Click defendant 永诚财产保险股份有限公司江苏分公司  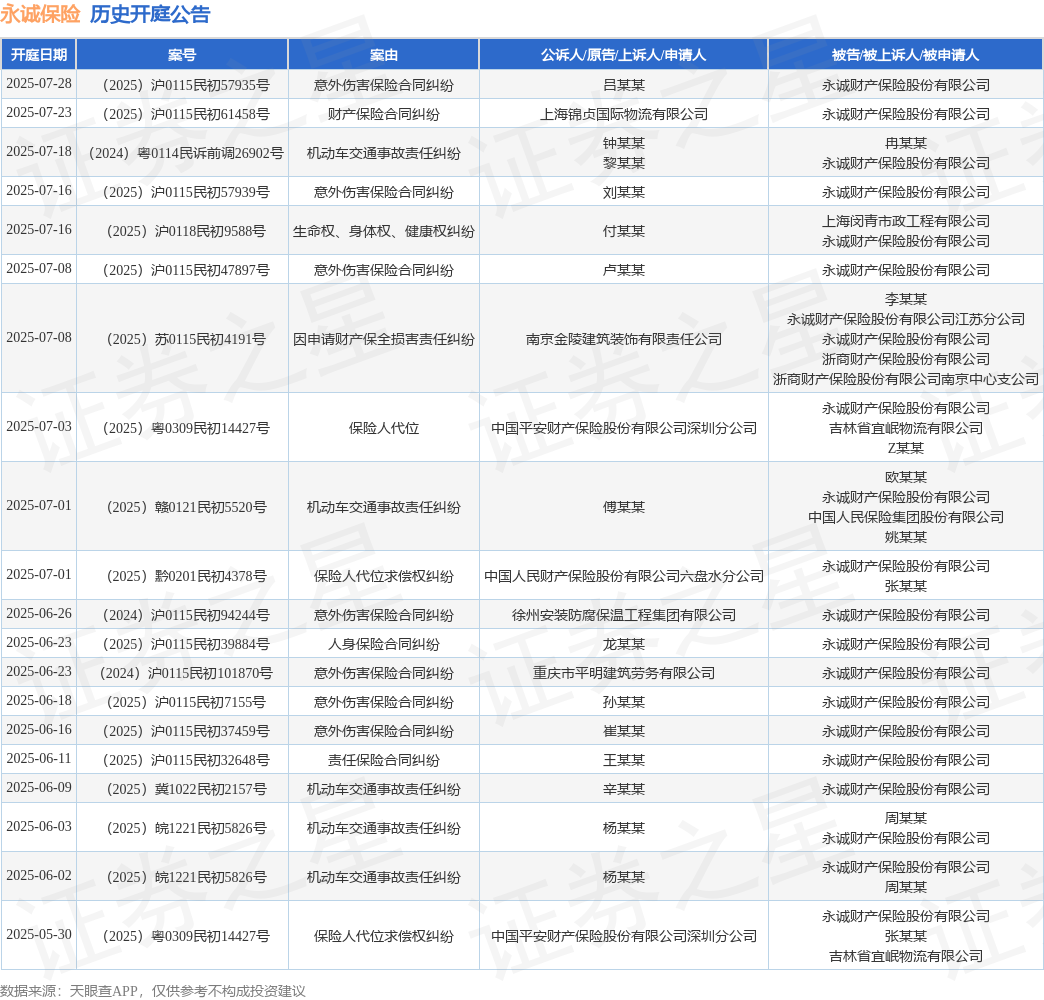[906, 320]
